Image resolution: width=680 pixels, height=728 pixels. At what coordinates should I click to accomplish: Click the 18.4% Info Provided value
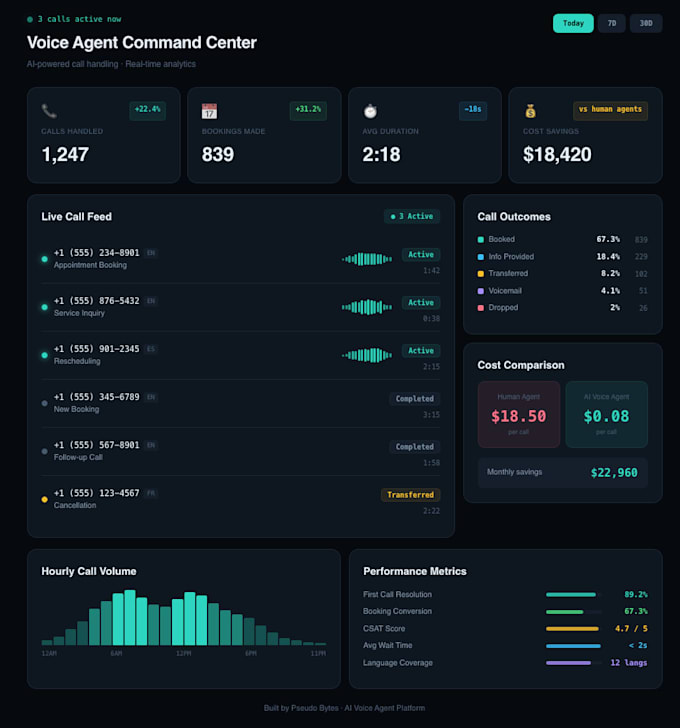pyautogui.click(x=608, y=257)
